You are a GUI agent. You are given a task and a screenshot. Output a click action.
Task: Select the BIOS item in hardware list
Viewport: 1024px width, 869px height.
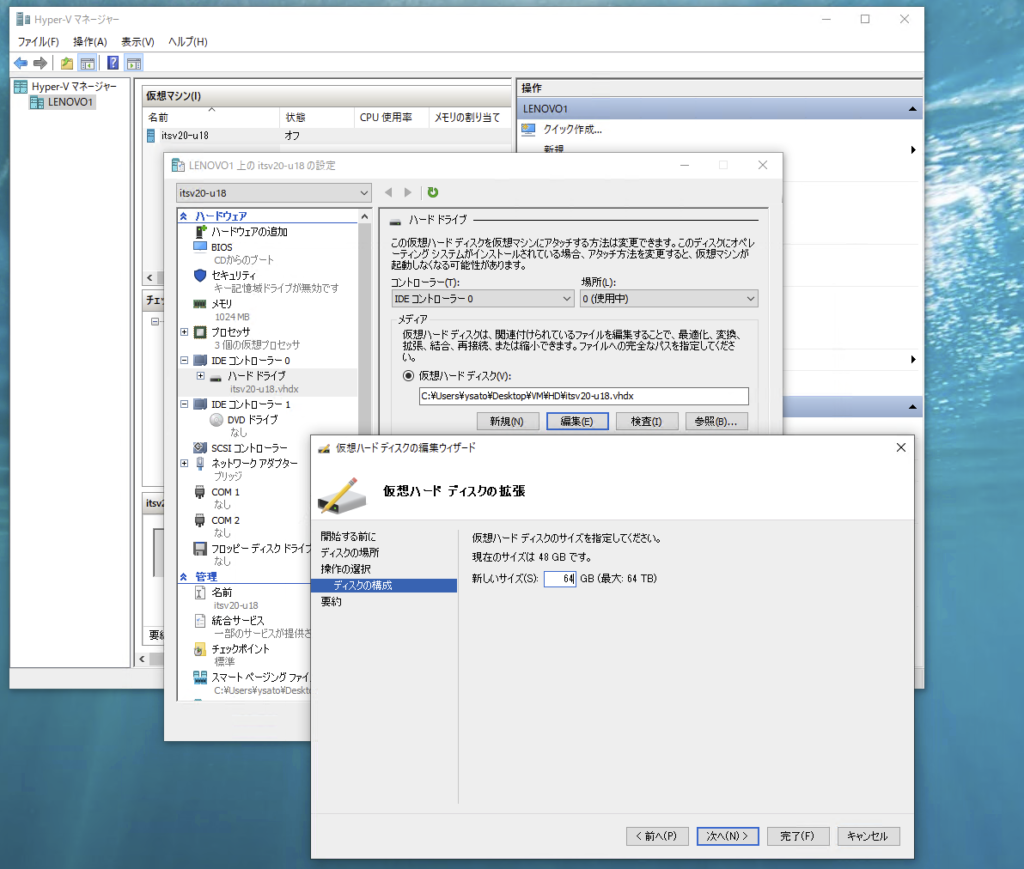221,246
